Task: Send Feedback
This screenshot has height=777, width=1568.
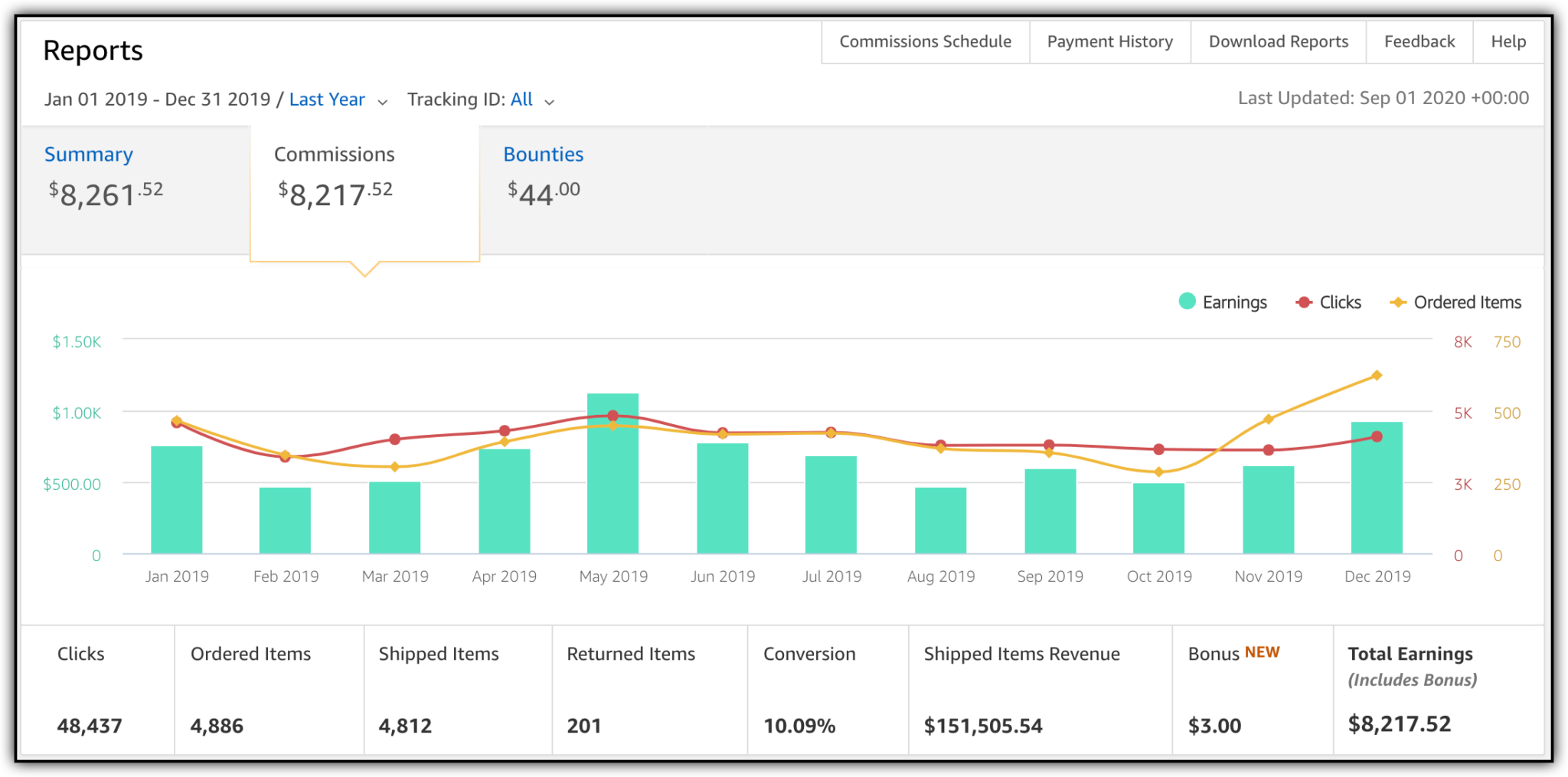Action: point(1419,41)
